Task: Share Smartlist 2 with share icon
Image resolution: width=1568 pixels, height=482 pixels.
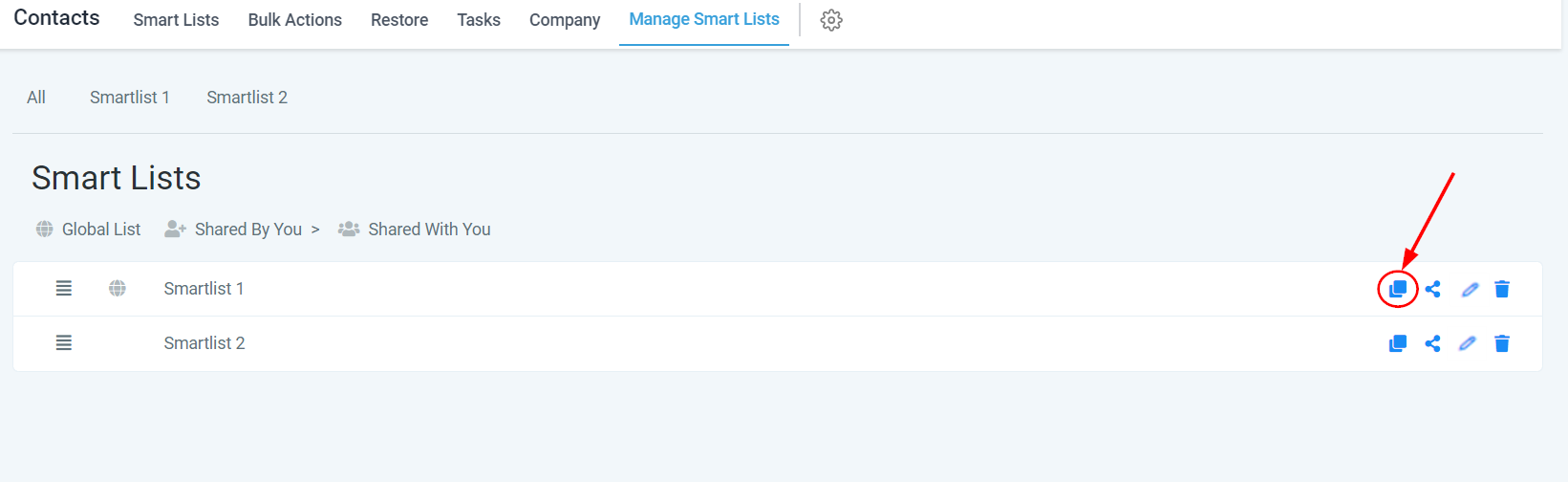Action: (1432, 343)
